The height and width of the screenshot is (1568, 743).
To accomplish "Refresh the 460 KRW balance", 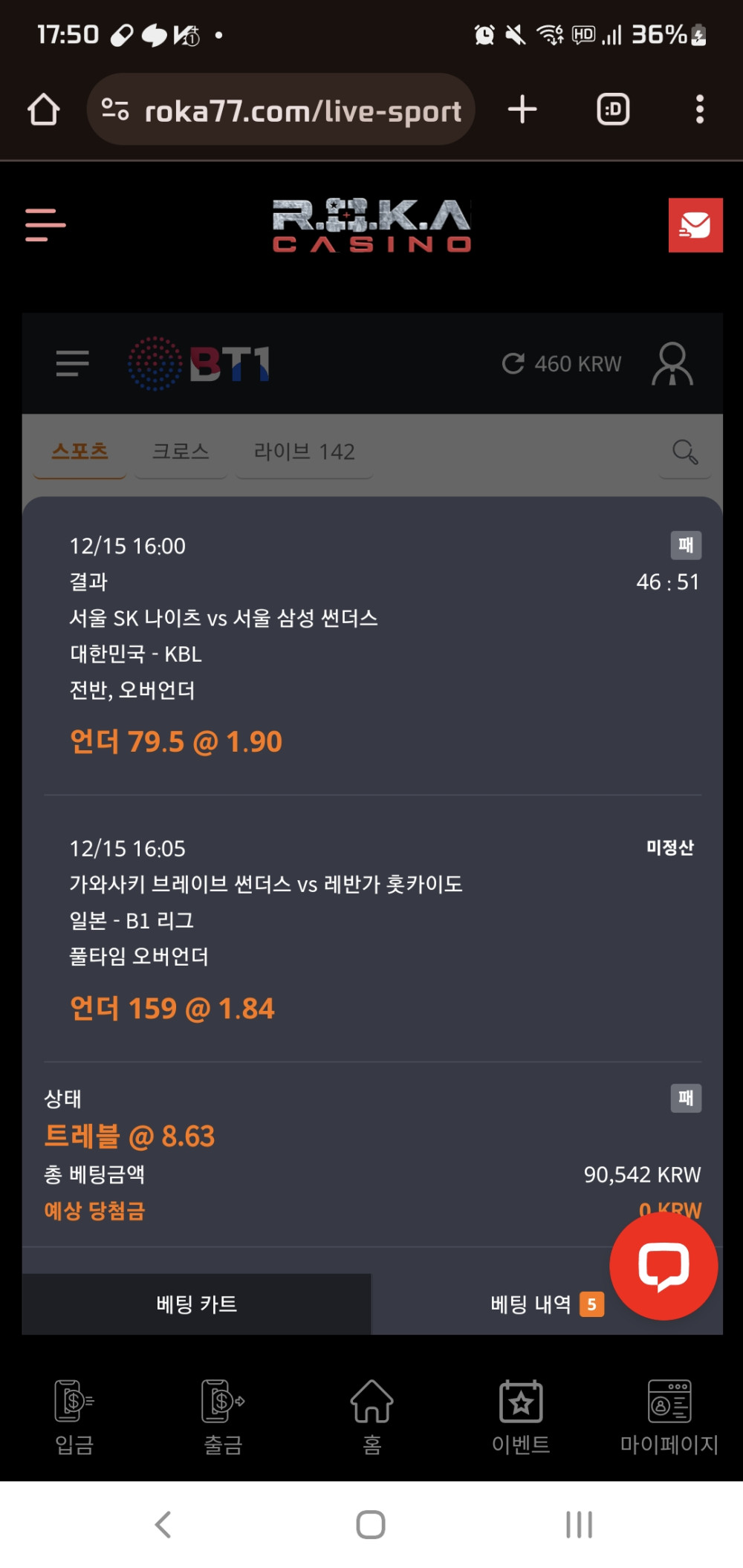I will tap(513, 363).
